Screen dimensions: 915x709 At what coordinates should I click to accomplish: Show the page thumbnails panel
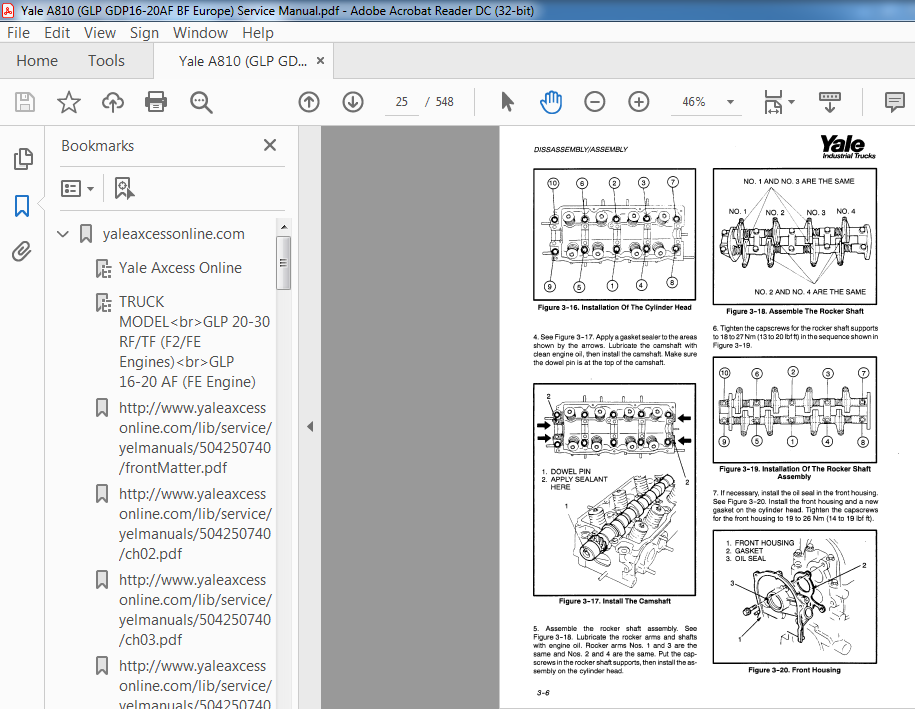tap(23, 159)
